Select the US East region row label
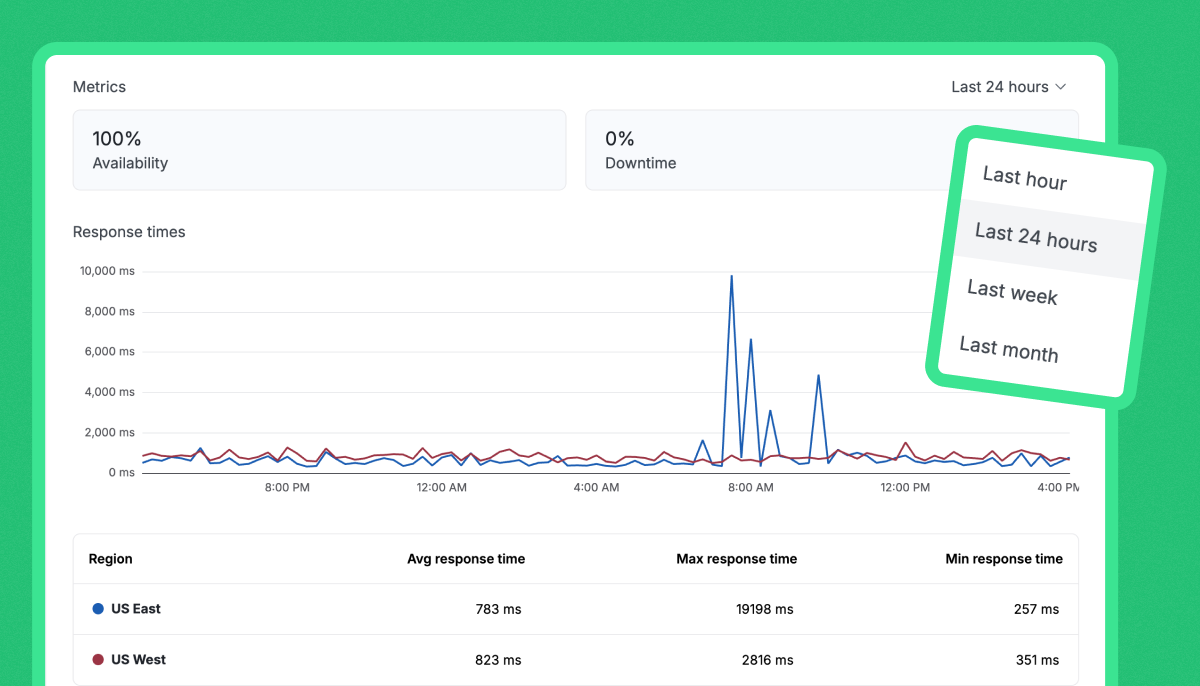1200x686 pixels. (135, 609)
